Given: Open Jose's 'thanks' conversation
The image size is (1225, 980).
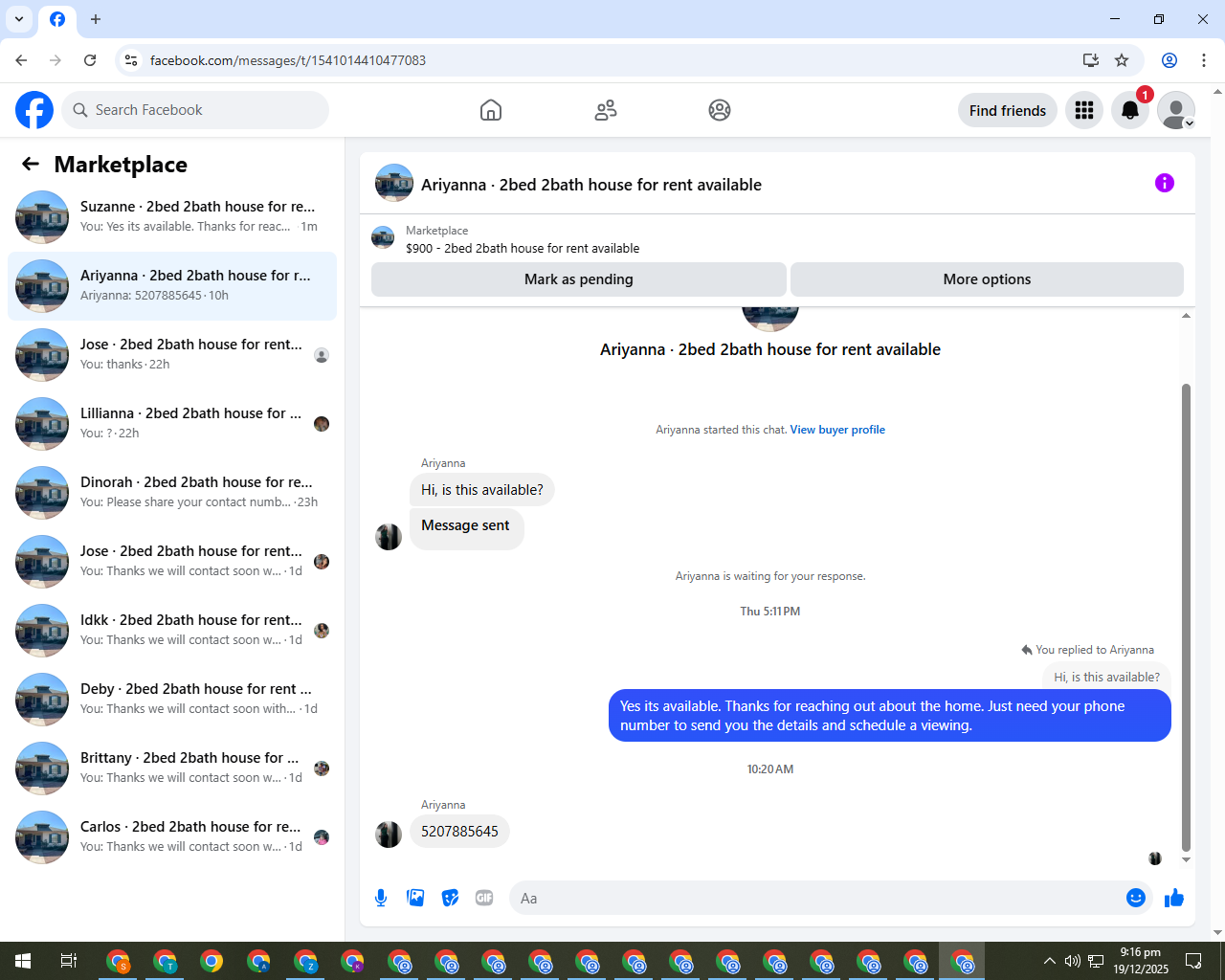Looking at the screenshot, I should [172, 355].
